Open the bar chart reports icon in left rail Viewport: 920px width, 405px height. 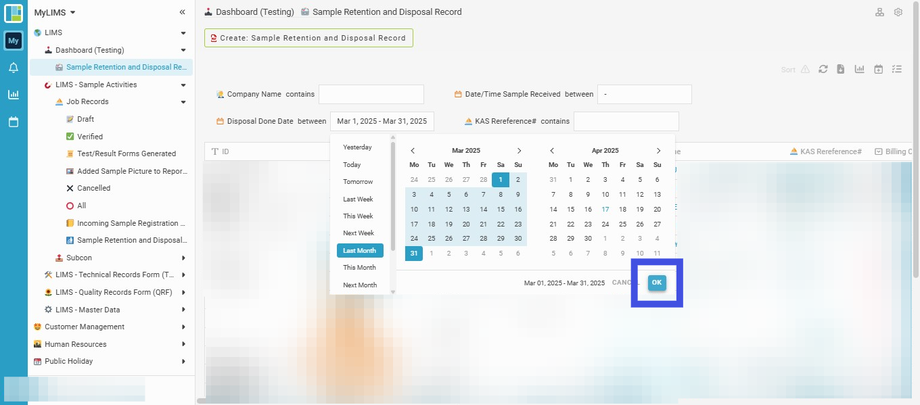point(13,94)
